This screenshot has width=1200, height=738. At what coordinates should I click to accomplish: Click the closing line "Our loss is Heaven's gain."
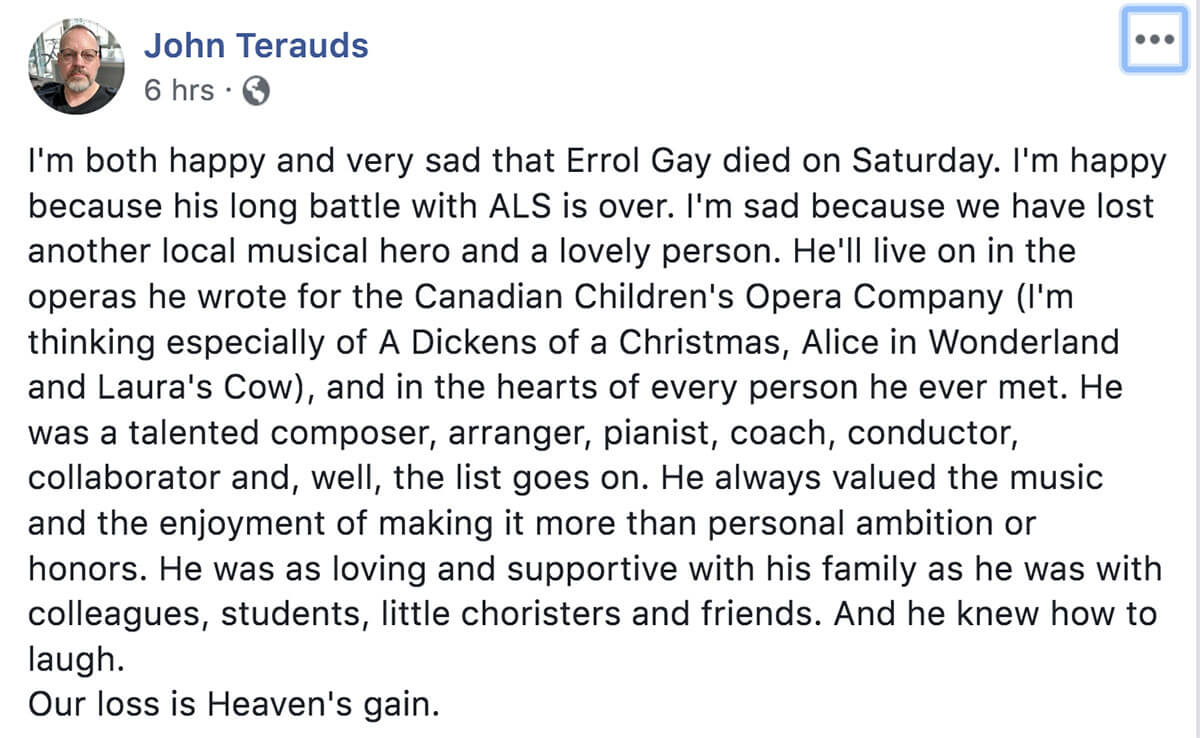[234, 703]
